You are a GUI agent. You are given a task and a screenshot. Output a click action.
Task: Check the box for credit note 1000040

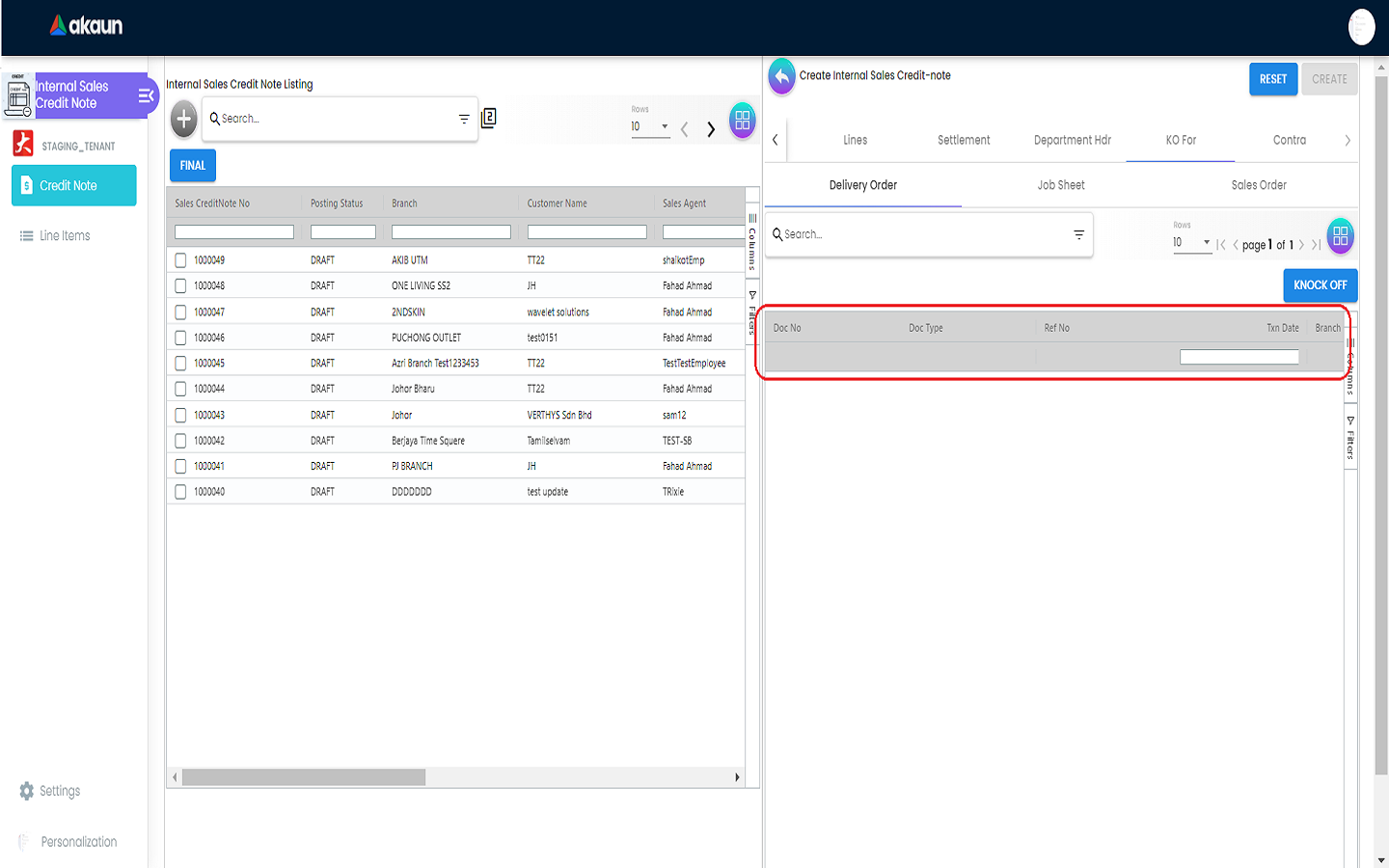pyautogui.click(x=180, y=492)
